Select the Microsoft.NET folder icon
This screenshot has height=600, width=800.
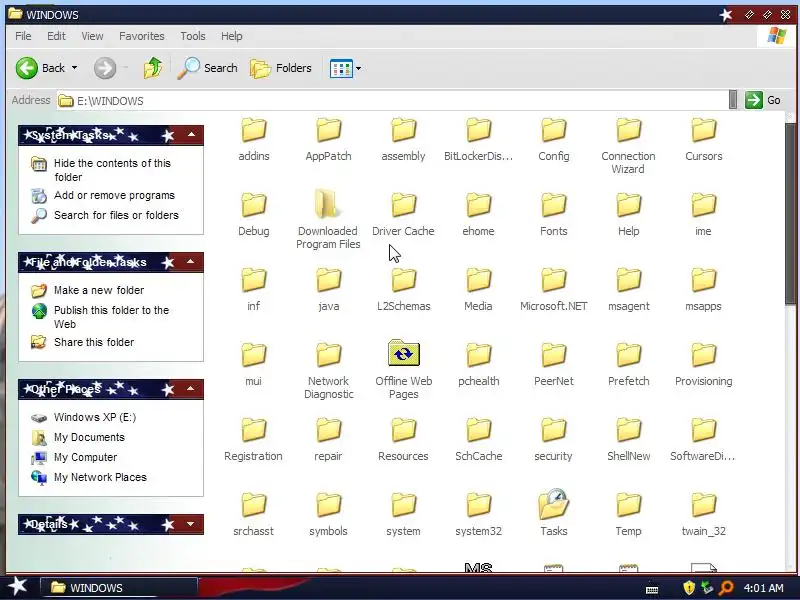(x=554, y=280)
